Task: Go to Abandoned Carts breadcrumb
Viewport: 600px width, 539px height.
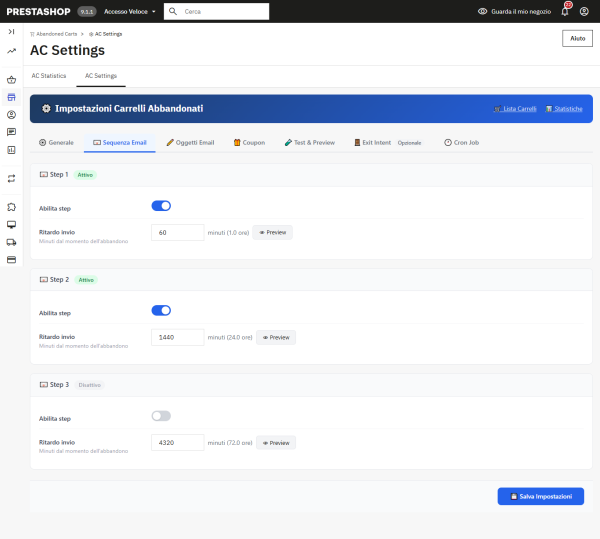Action: point(54,34)
